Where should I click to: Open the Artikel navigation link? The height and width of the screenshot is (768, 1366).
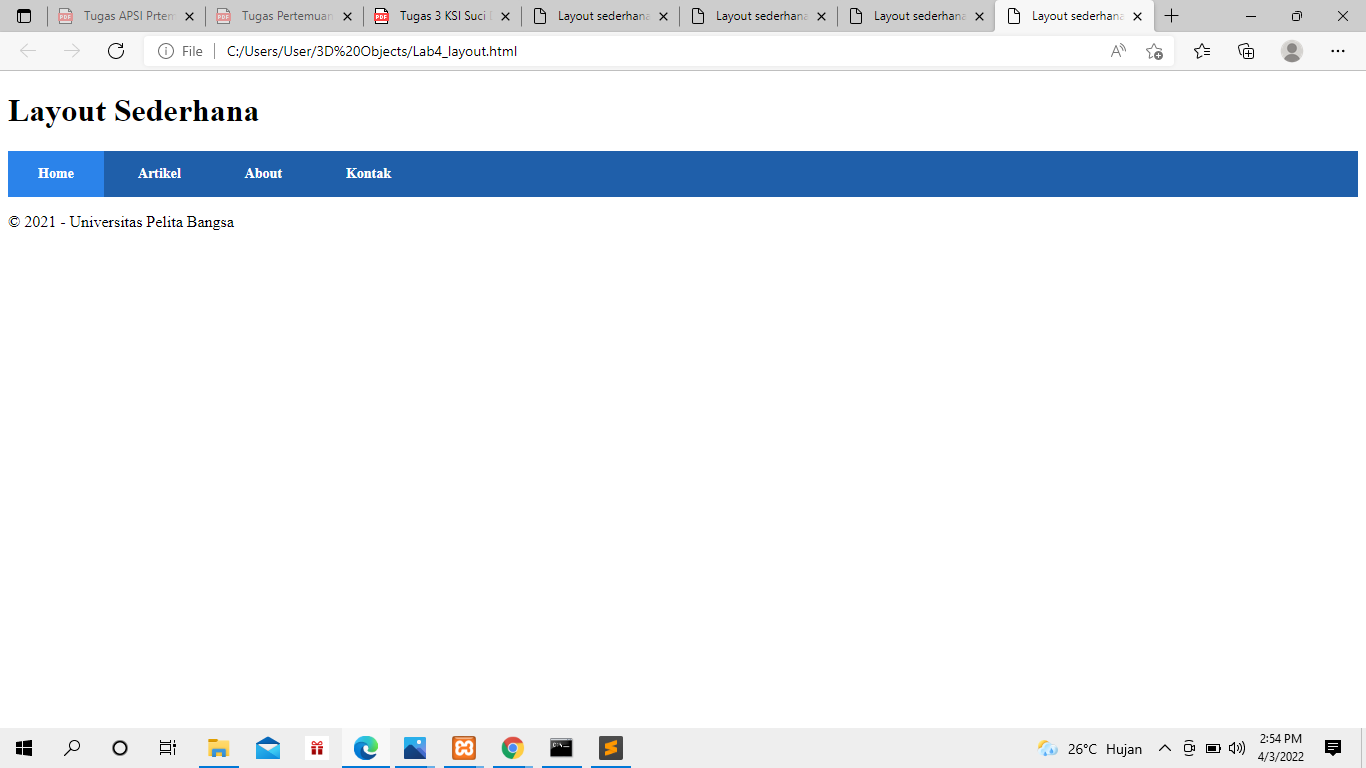[x=160, y=173]
